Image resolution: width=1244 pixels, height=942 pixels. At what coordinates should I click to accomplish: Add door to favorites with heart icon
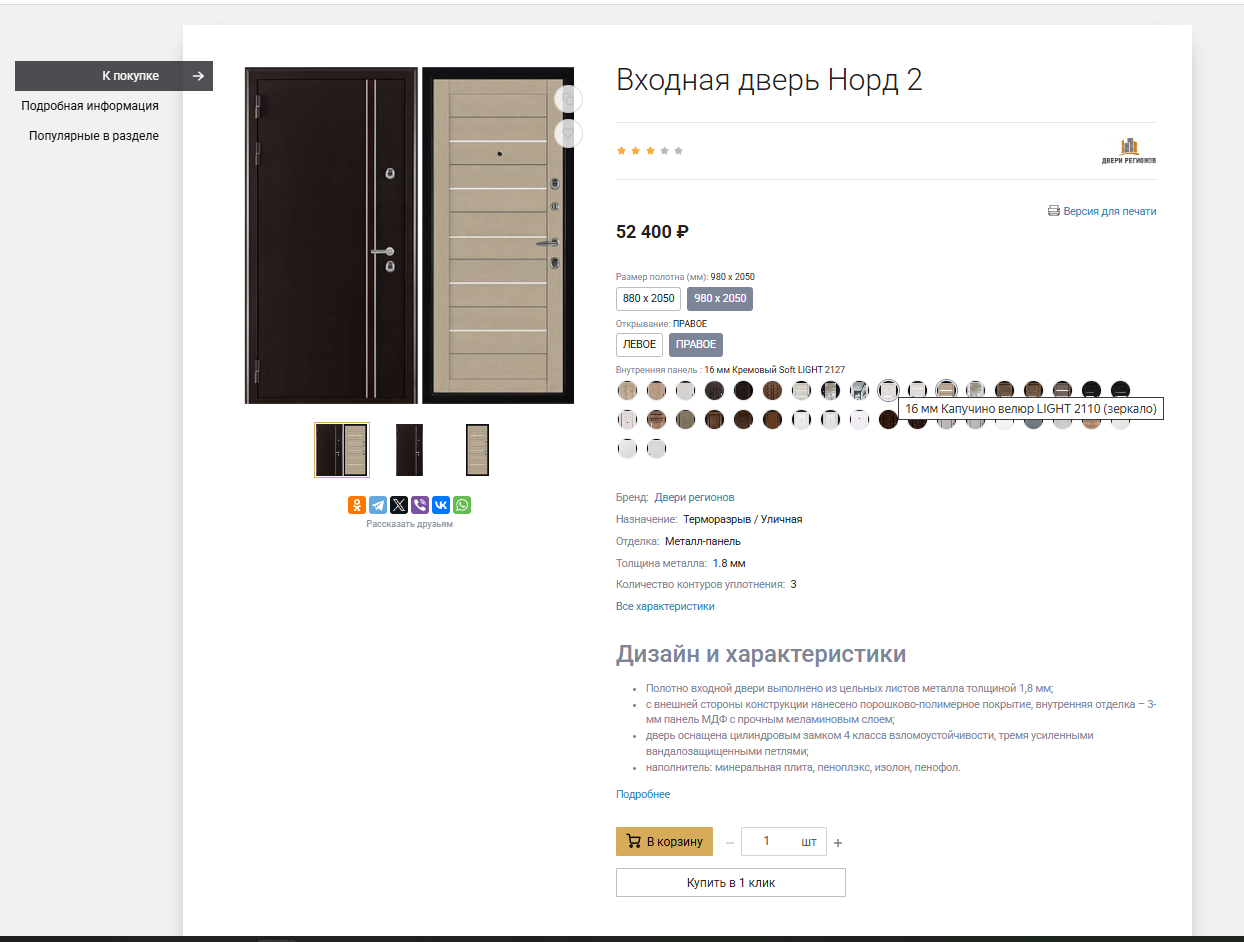[568, 133]
